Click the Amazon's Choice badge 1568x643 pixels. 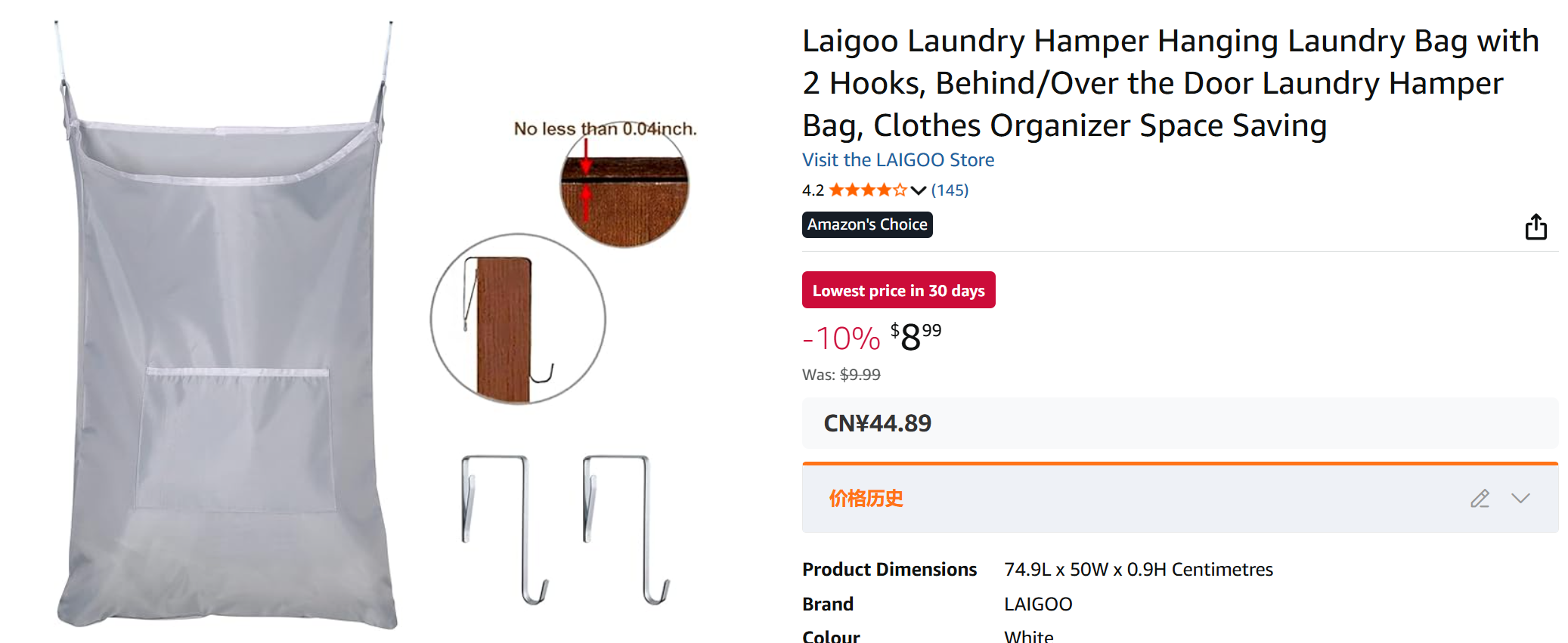click(x=866, y=224)
